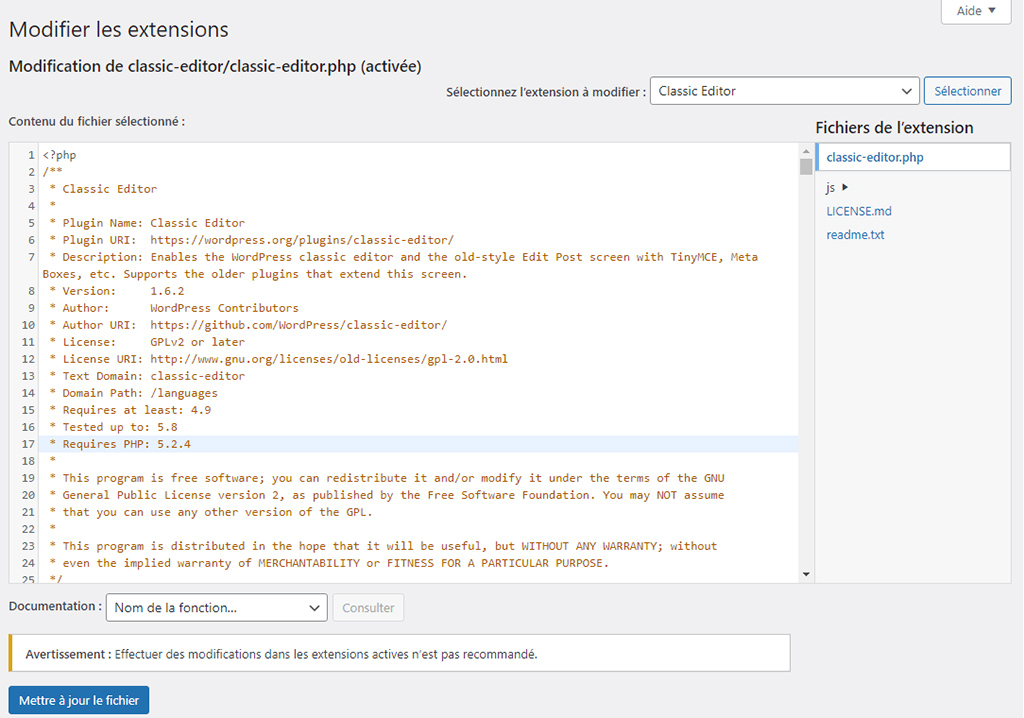Click the Sélectionner button

[x=967, y=91]
